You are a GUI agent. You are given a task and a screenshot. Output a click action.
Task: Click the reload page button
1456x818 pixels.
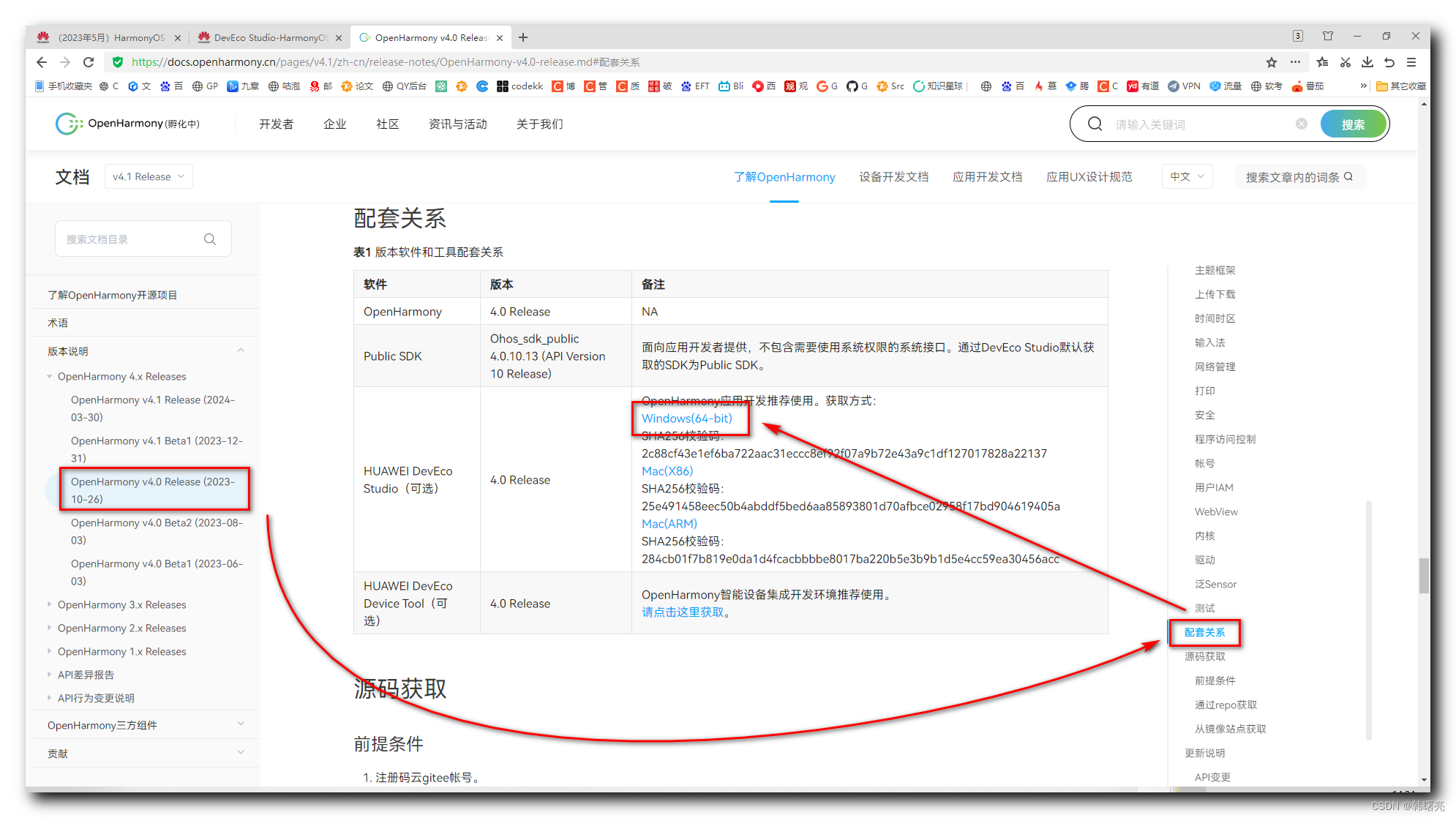[x=88, y=62]
